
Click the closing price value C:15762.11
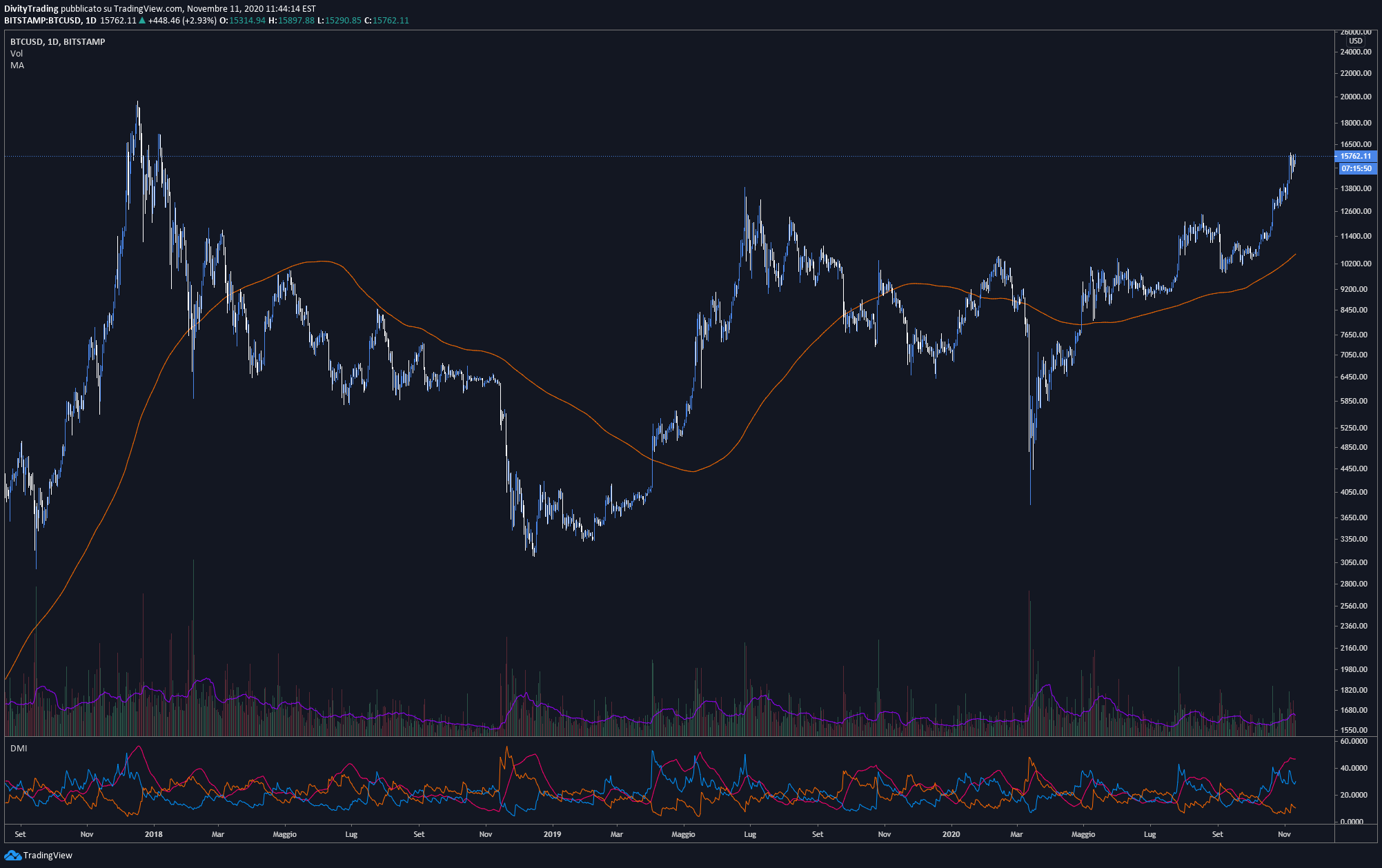[x=386, y=21]
